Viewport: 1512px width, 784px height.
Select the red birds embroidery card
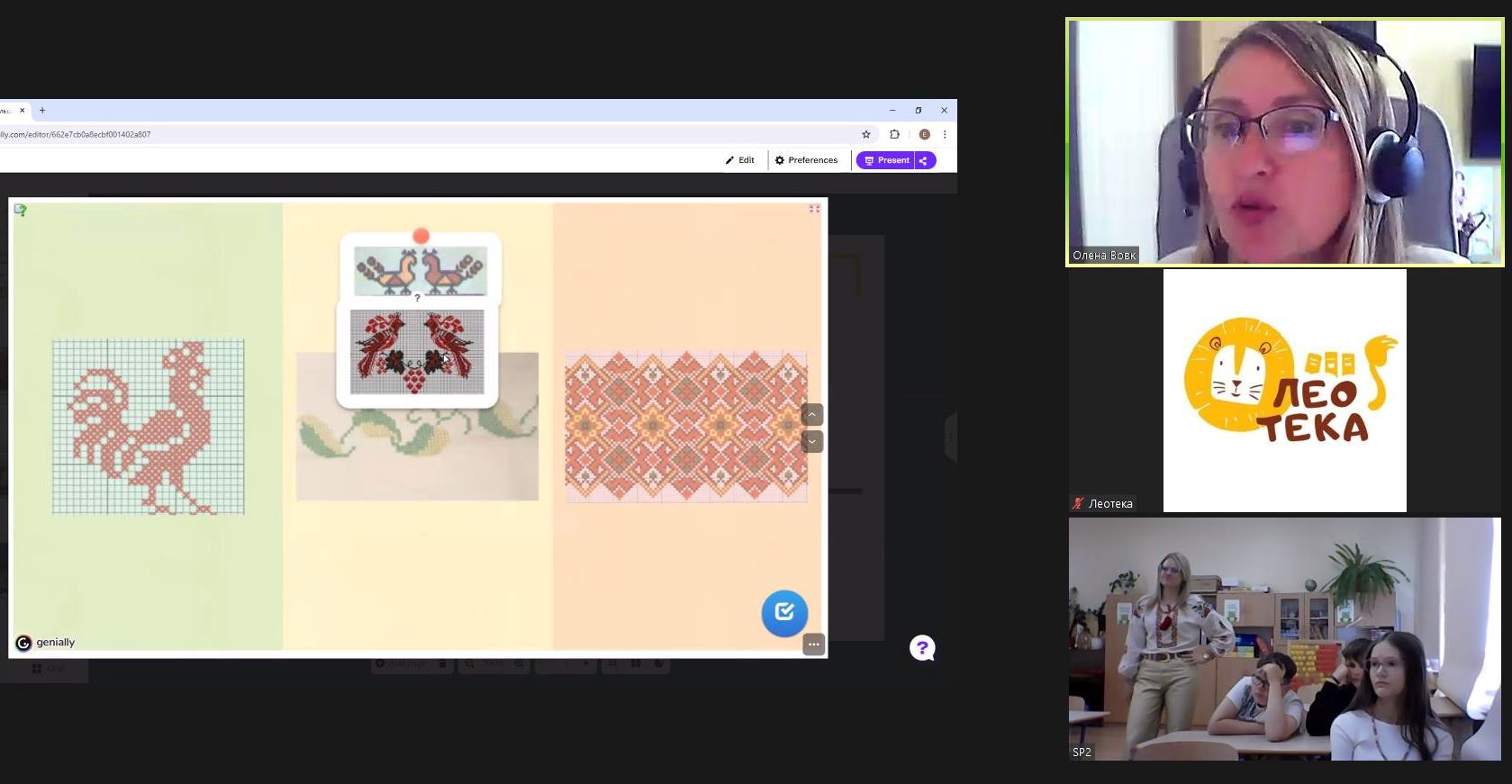pyautogui.click(x=417, y=352)
